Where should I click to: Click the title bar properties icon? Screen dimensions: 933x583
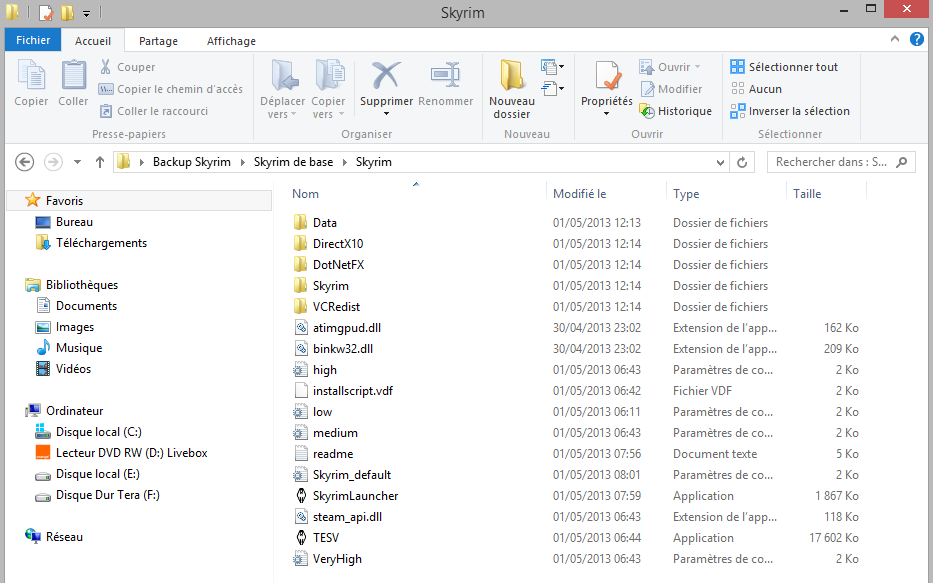click(x=46, y=12)
